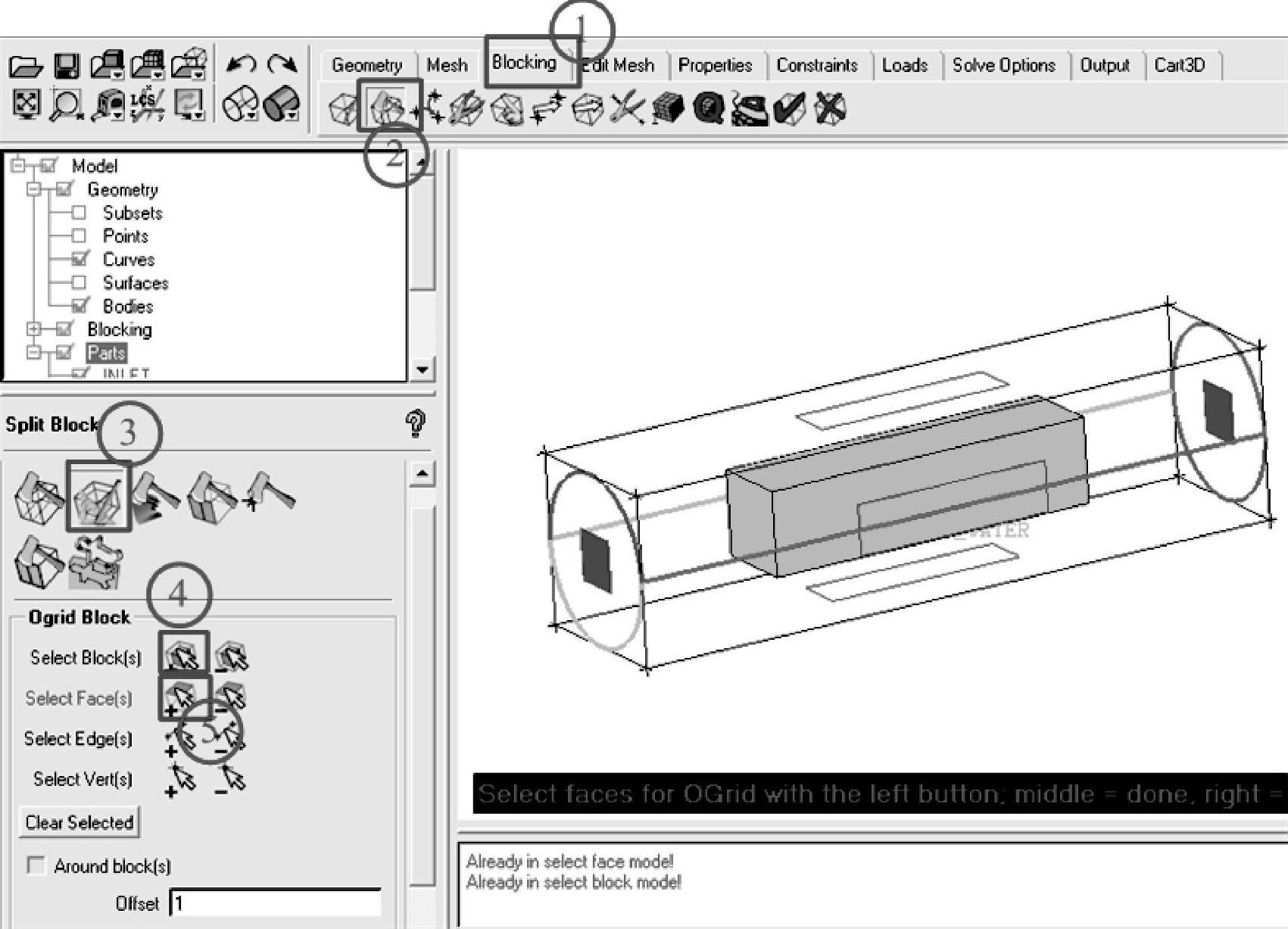Switch to the Geometry tab
Viewport: 1288px width, 929px height.
coord(366,65)
